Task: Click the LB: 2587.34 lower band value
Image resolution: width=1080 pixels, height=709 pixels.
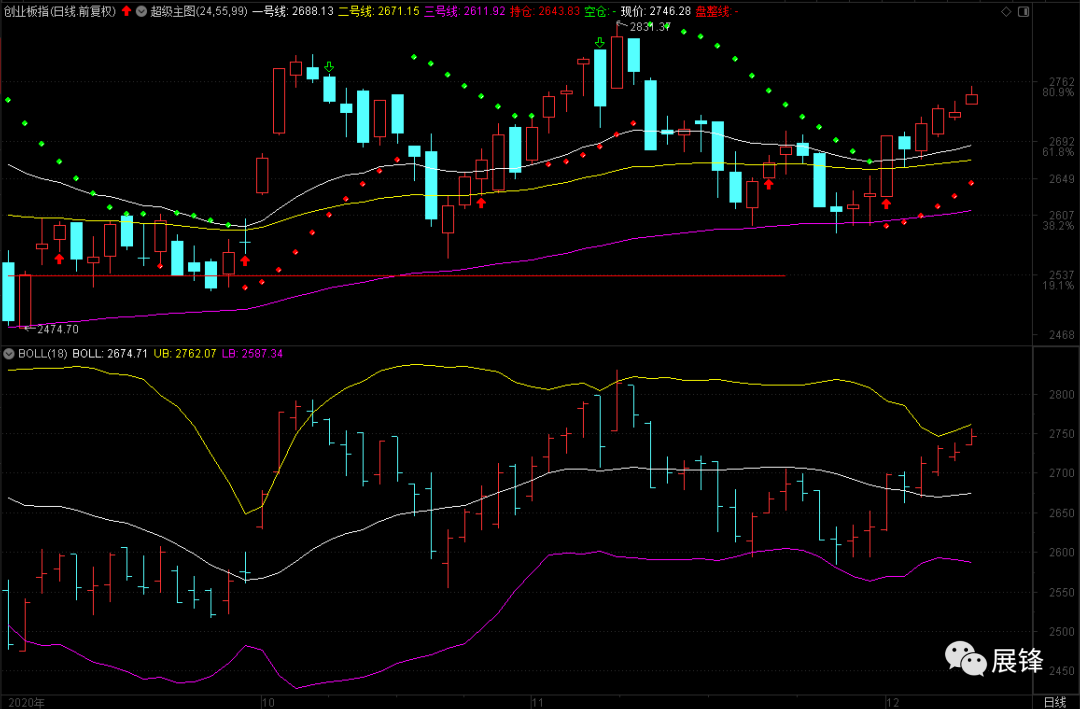Action: pos(252,353)
